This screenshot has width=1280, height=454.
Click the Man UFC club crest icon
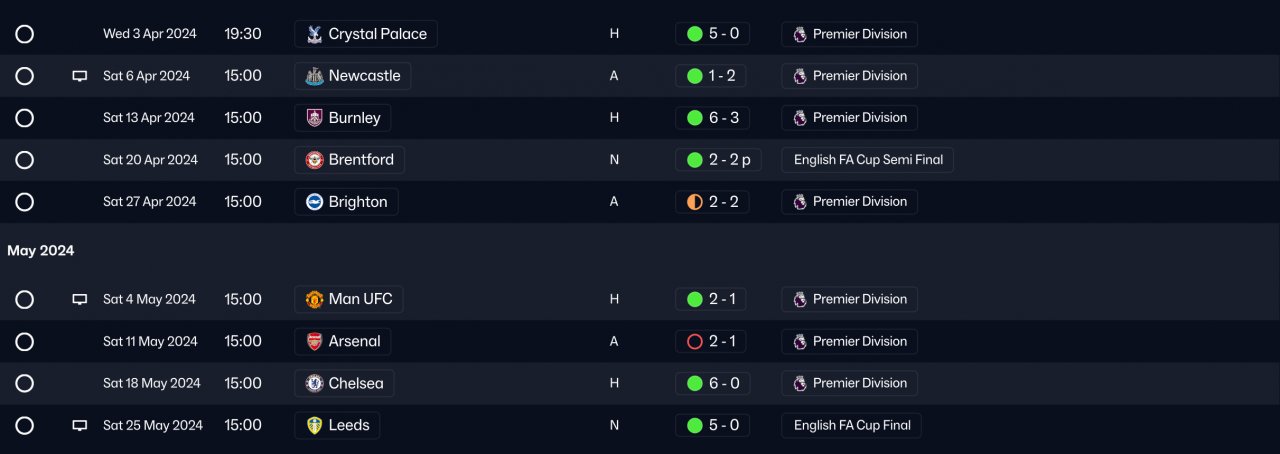click(x=314, y=299)
